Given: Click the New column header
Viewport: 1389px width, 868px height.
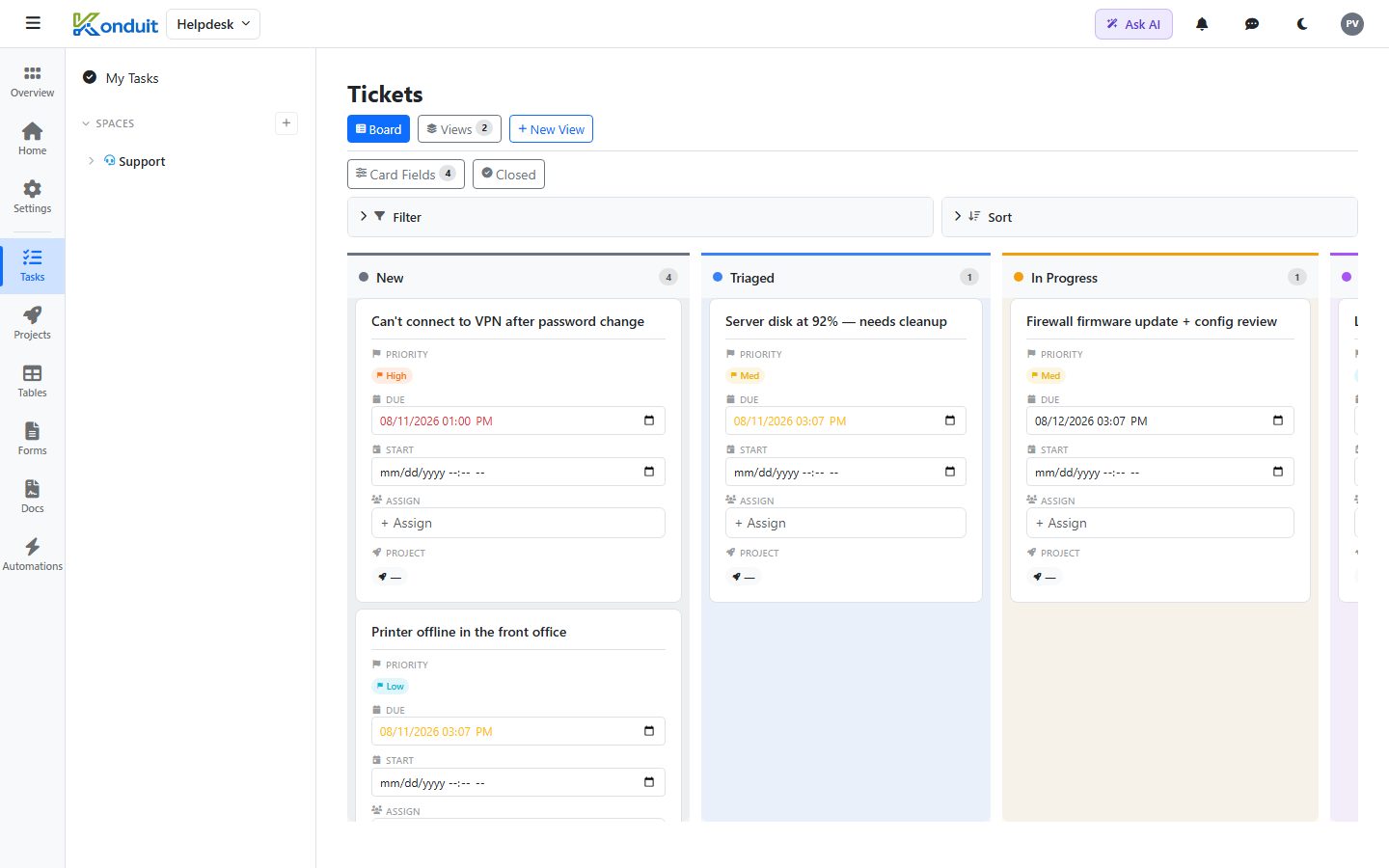Looking at the screenshot, I should click(518, 278).
